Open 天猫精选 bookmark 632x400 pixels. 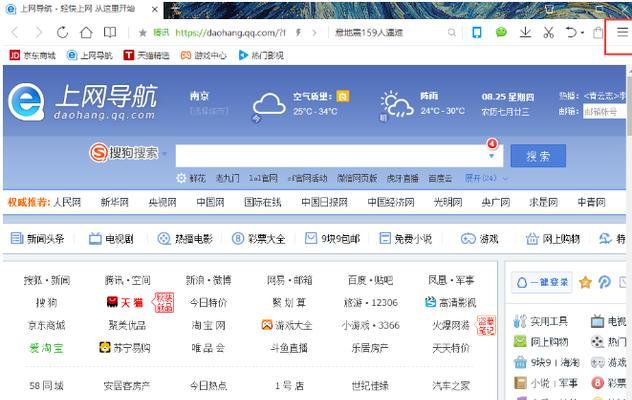pyautogui.click(x=146, y=55)
